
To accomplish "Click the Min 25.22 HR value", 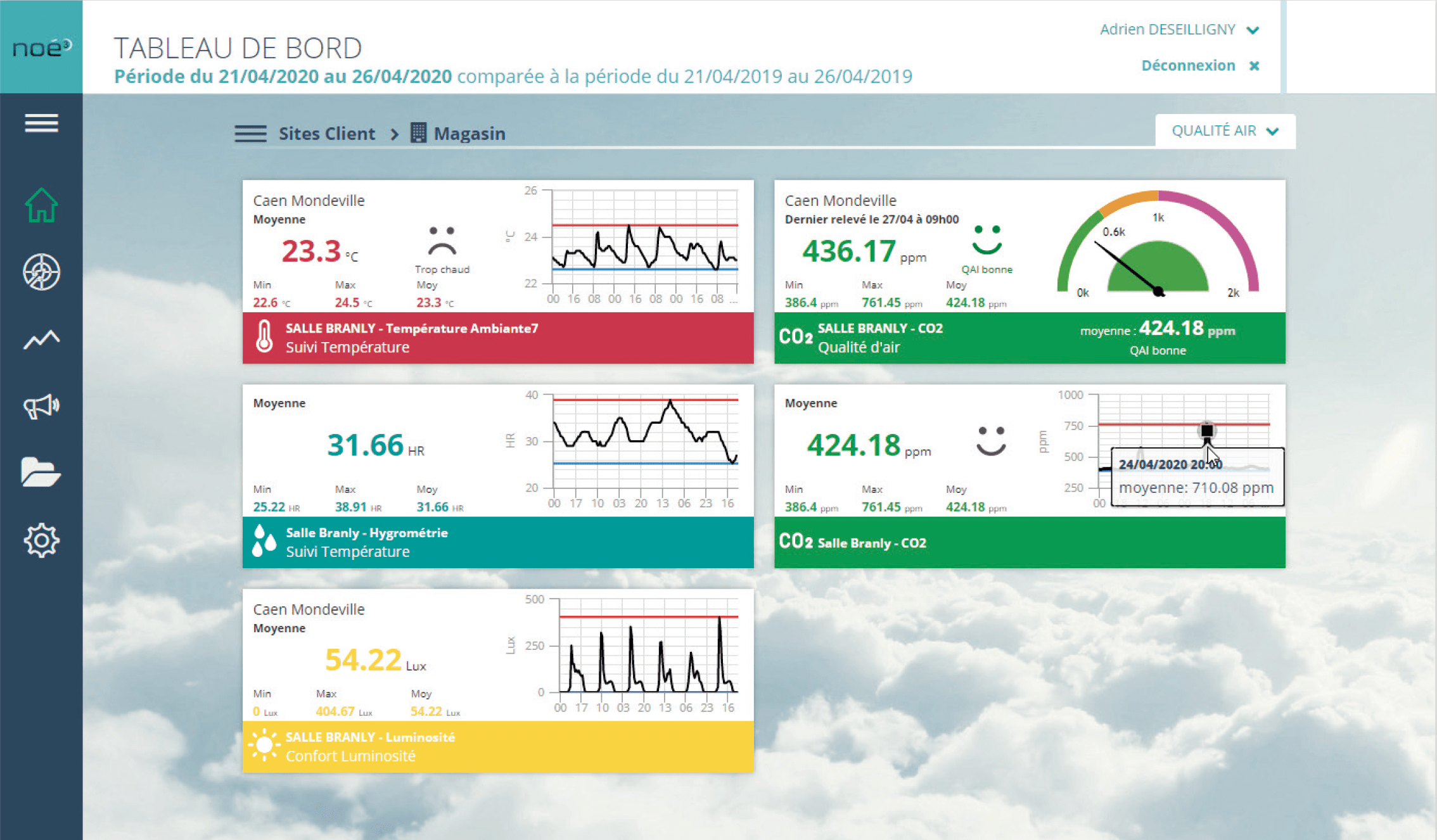I will point(276,507).
